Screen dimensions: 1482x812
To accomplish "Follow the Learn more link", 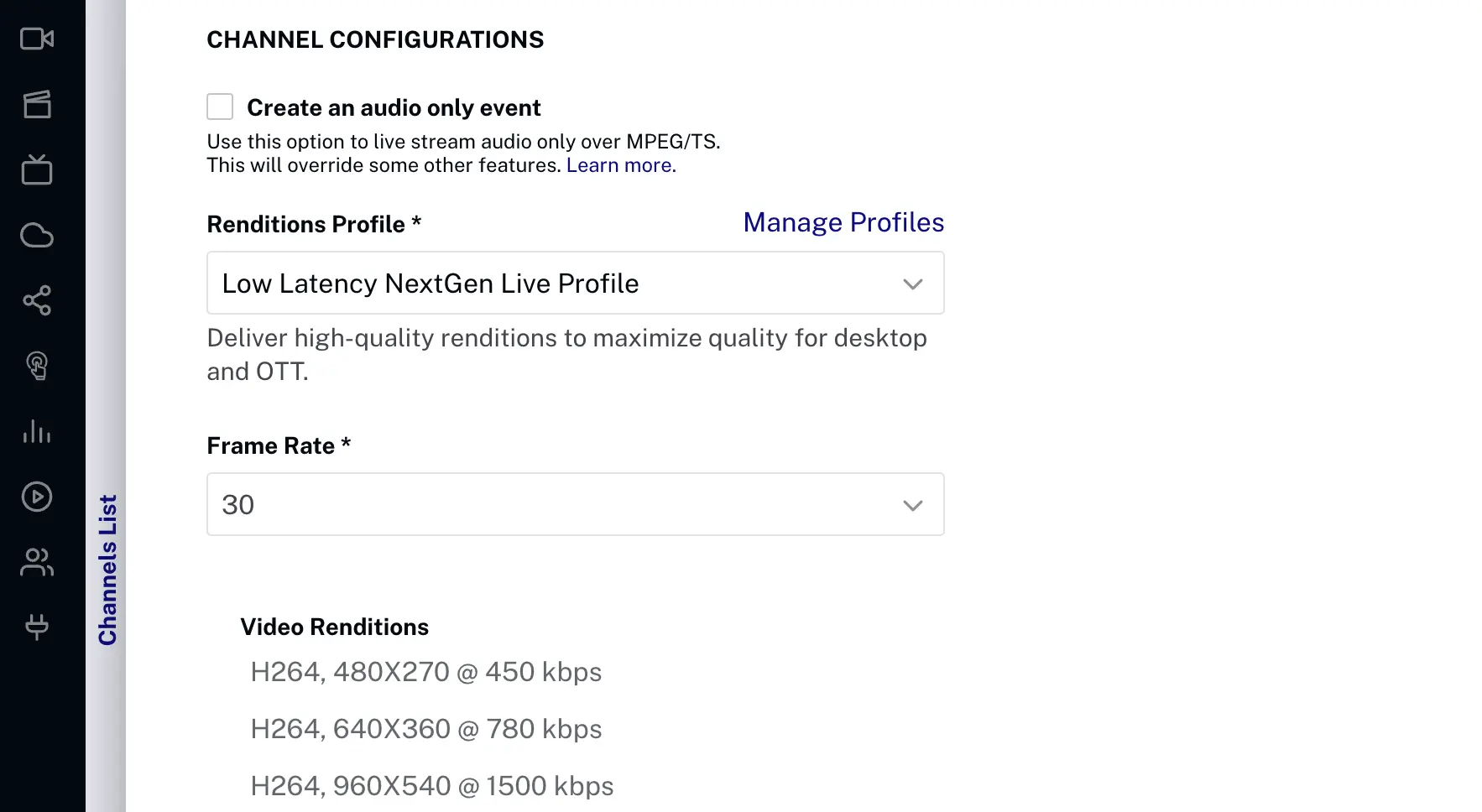I will [620, 165].
